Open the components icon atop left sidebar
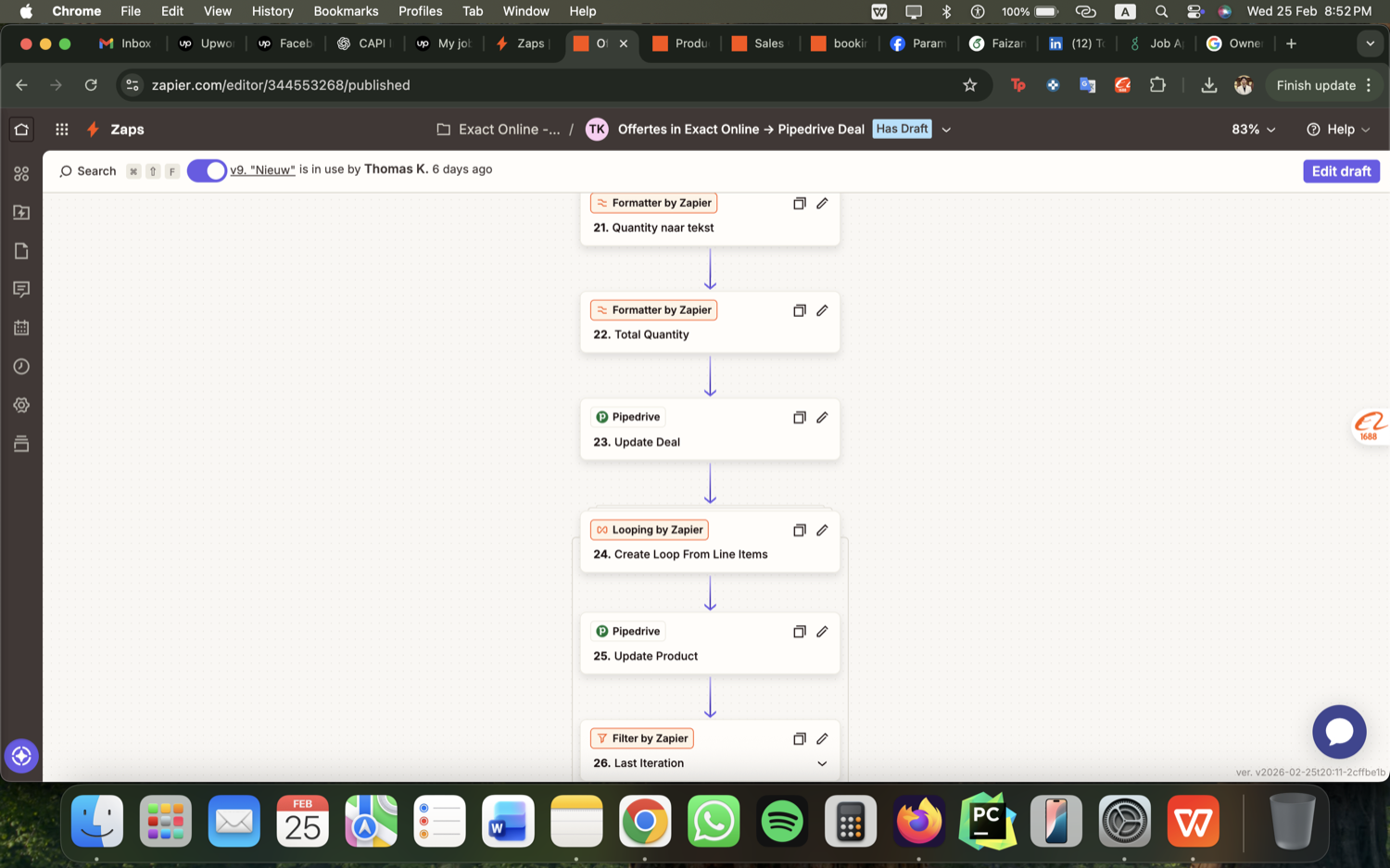The image size is (1390, 868). tap(21, 174)
